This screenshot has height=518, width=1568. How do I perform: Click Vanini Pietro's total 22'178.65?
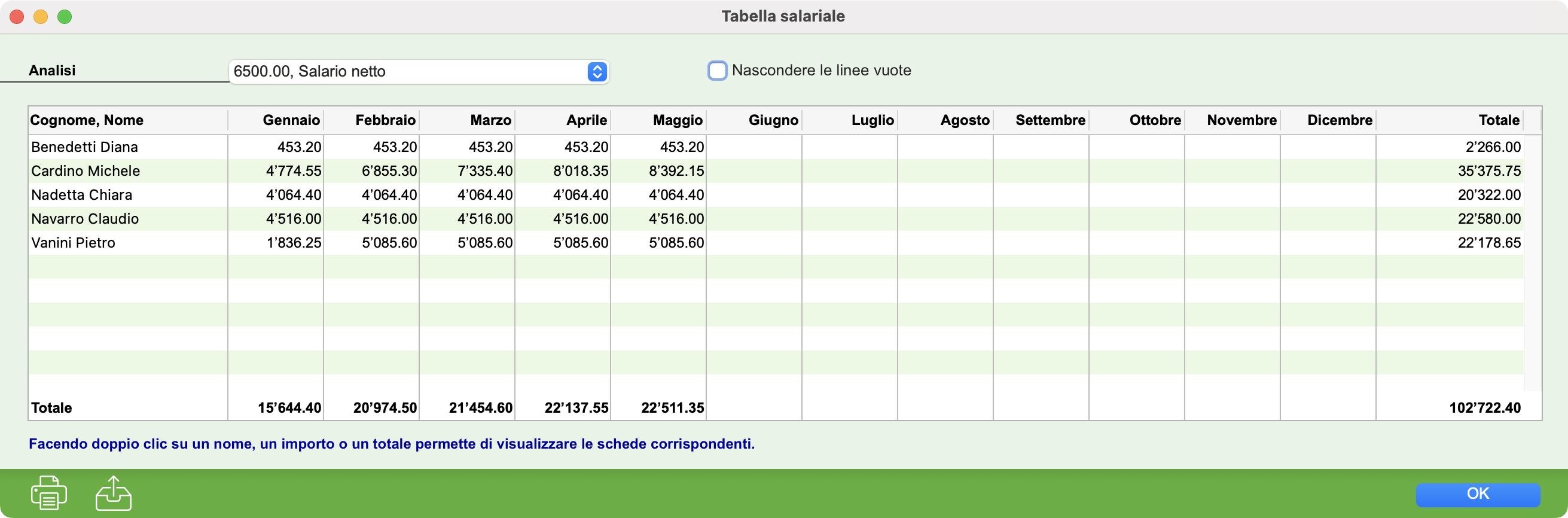click(1489, 243)
